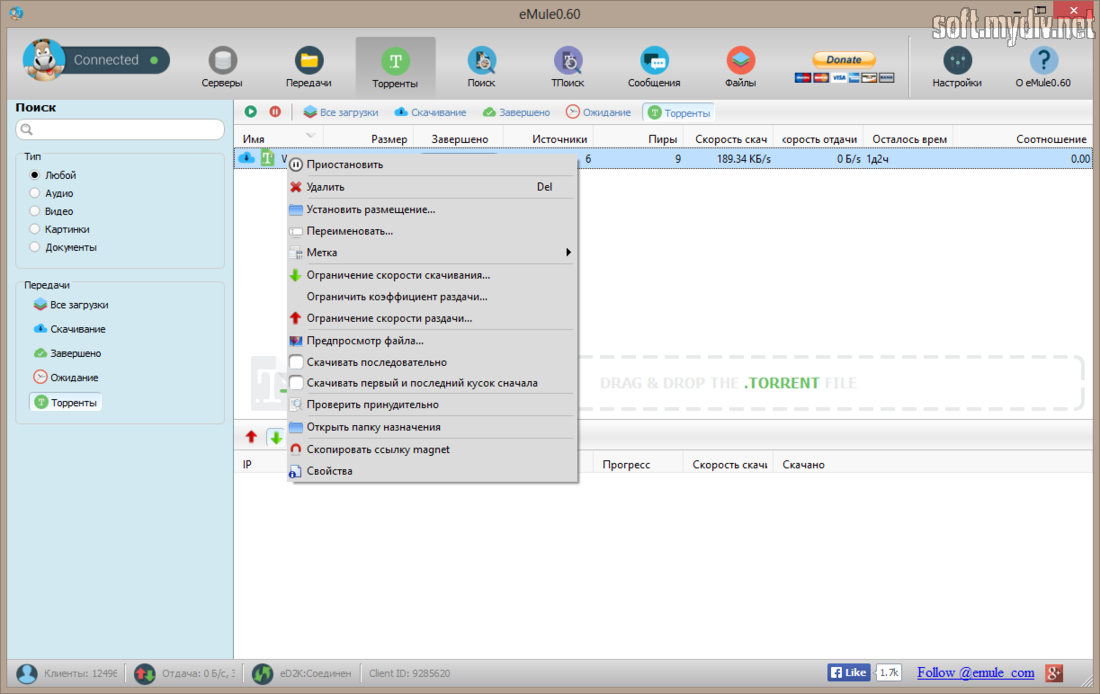This screenshot has width=1100, height=694.
Task: Open the Передачи (transfers) toolbar icon
Action: coord(308,61)
